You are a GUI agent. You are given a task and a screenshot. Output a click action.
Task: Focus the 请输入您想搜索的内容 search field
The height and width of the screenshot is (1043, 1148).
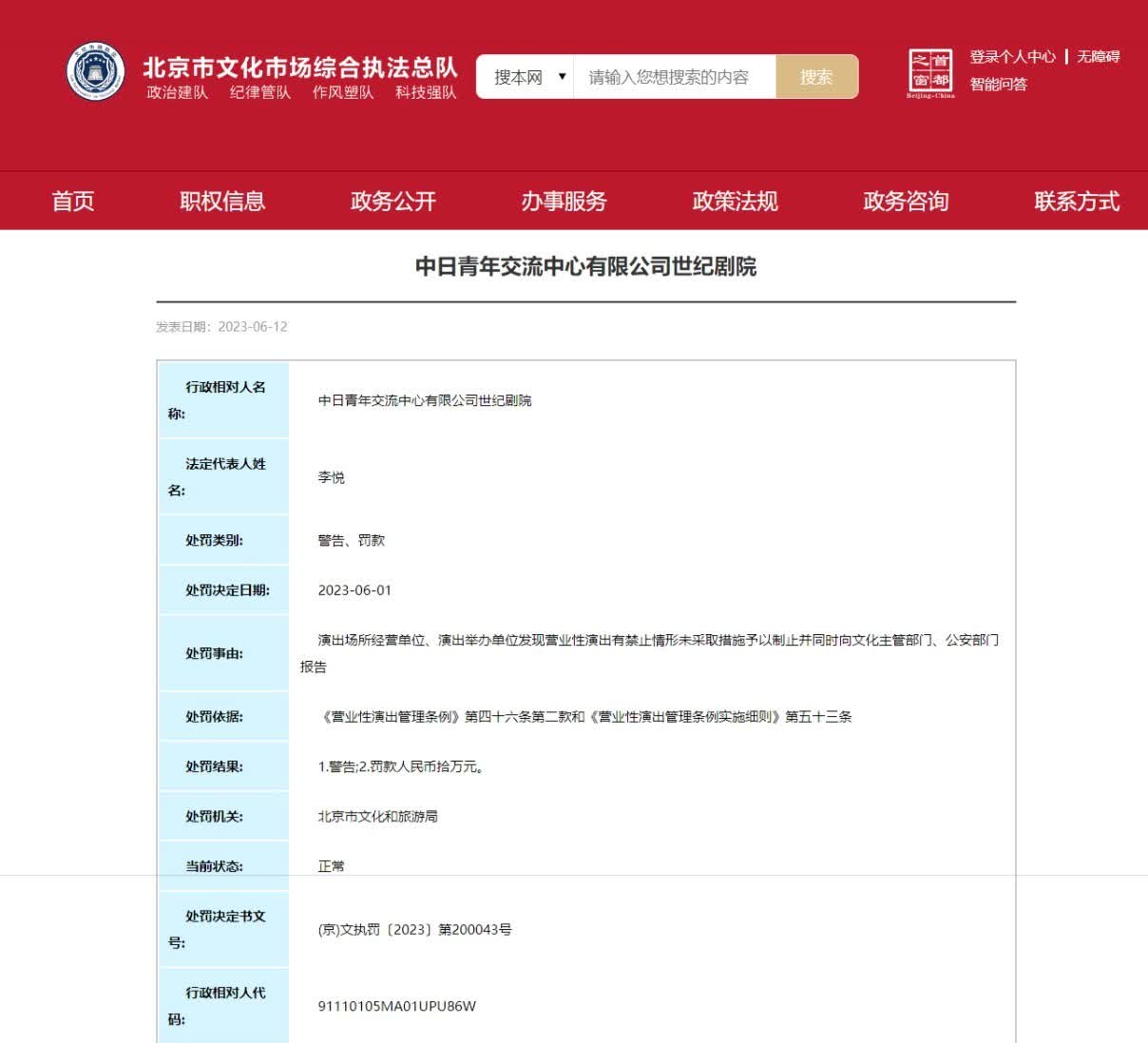click(x=673, y=77)
